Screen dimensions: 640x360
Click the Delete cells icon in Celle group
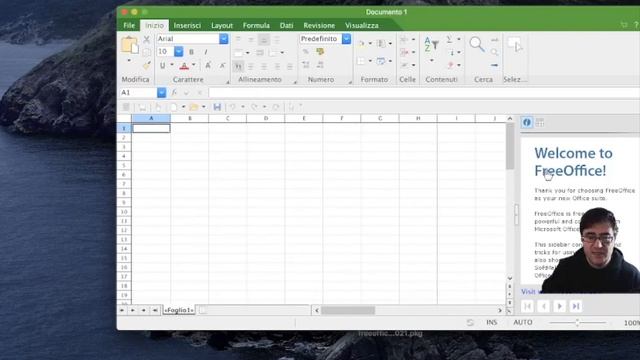(404, 52)
